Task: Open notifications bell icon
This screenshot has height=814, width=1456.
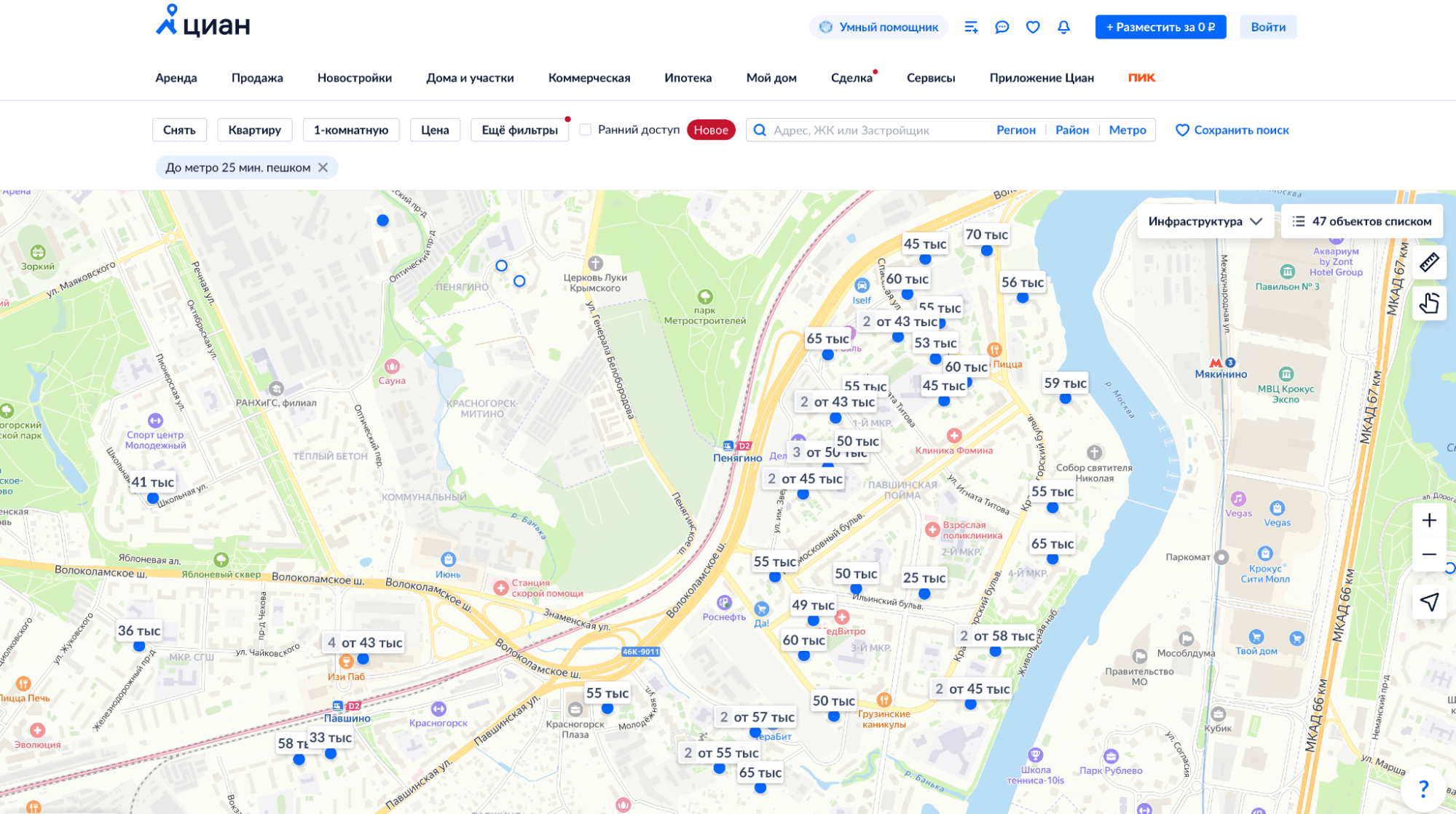Action: [x=1063, y=27]
